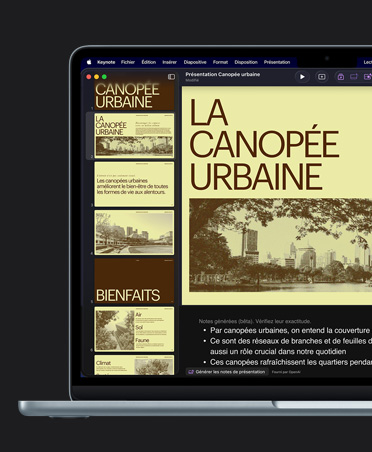Click the LA CANOPÉE URBAINE heading on slide
The height and width of the screenshot is (452, 372).
[263, 144]
